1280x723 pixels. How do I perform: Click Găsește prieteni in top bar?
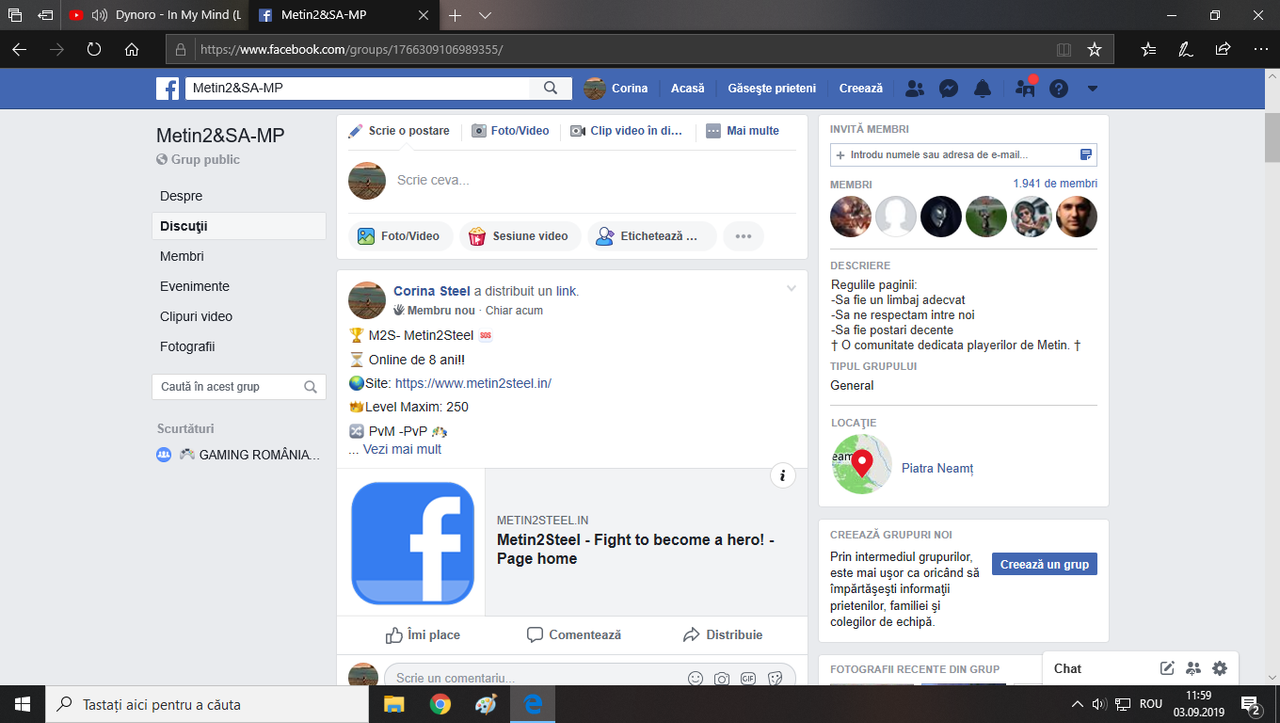pos(772,88)
